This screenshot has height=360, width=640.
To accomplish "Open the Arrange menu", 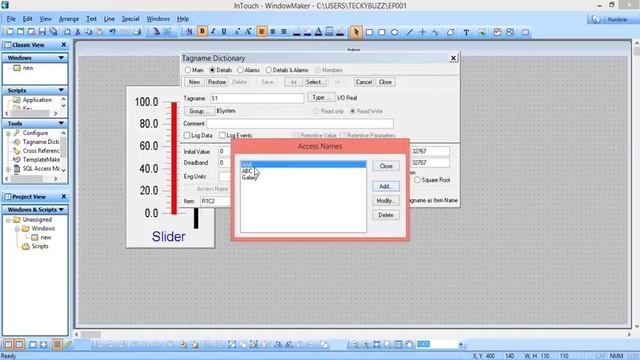I will point(69,19).
